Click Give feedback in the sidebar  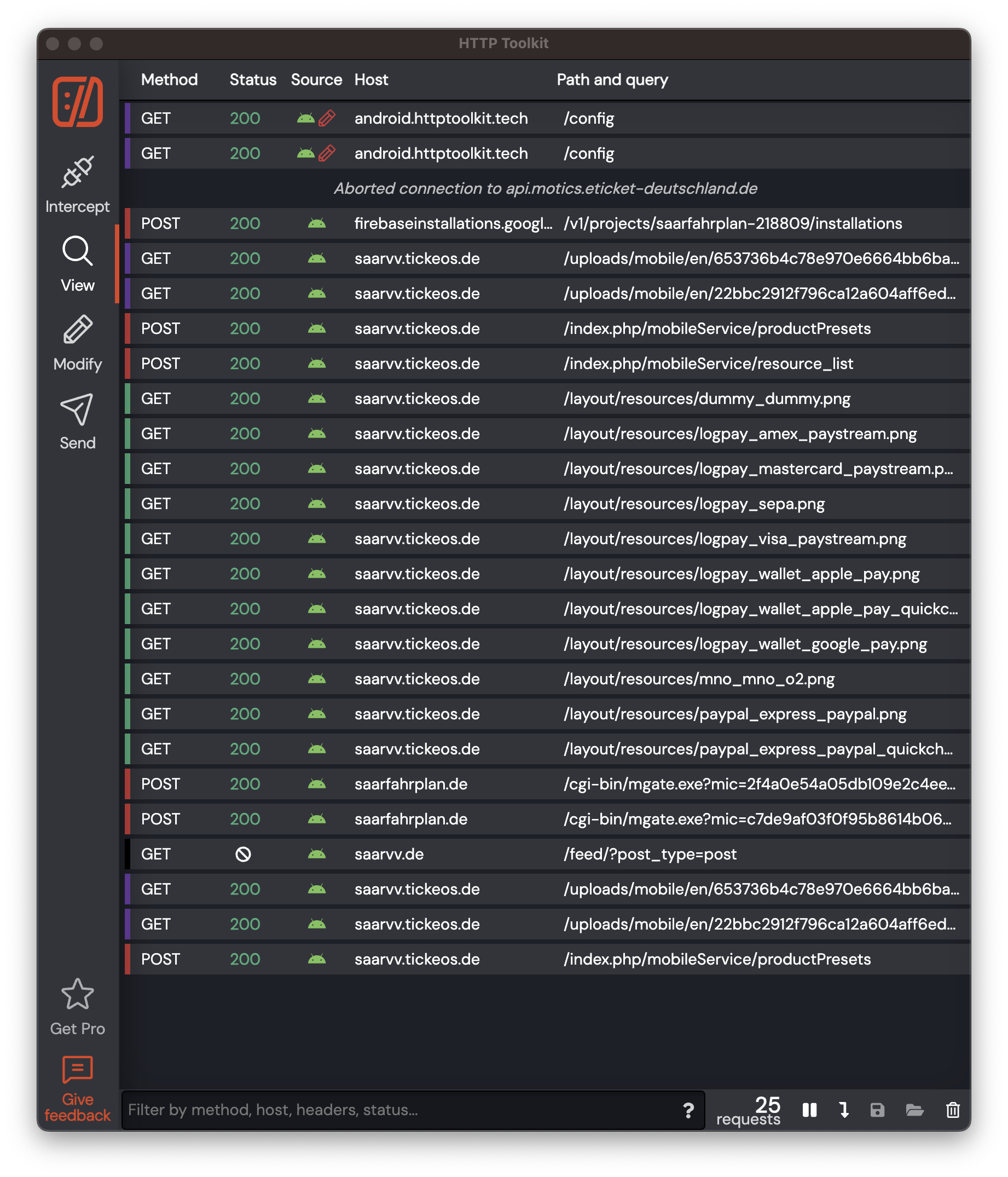77,1089
